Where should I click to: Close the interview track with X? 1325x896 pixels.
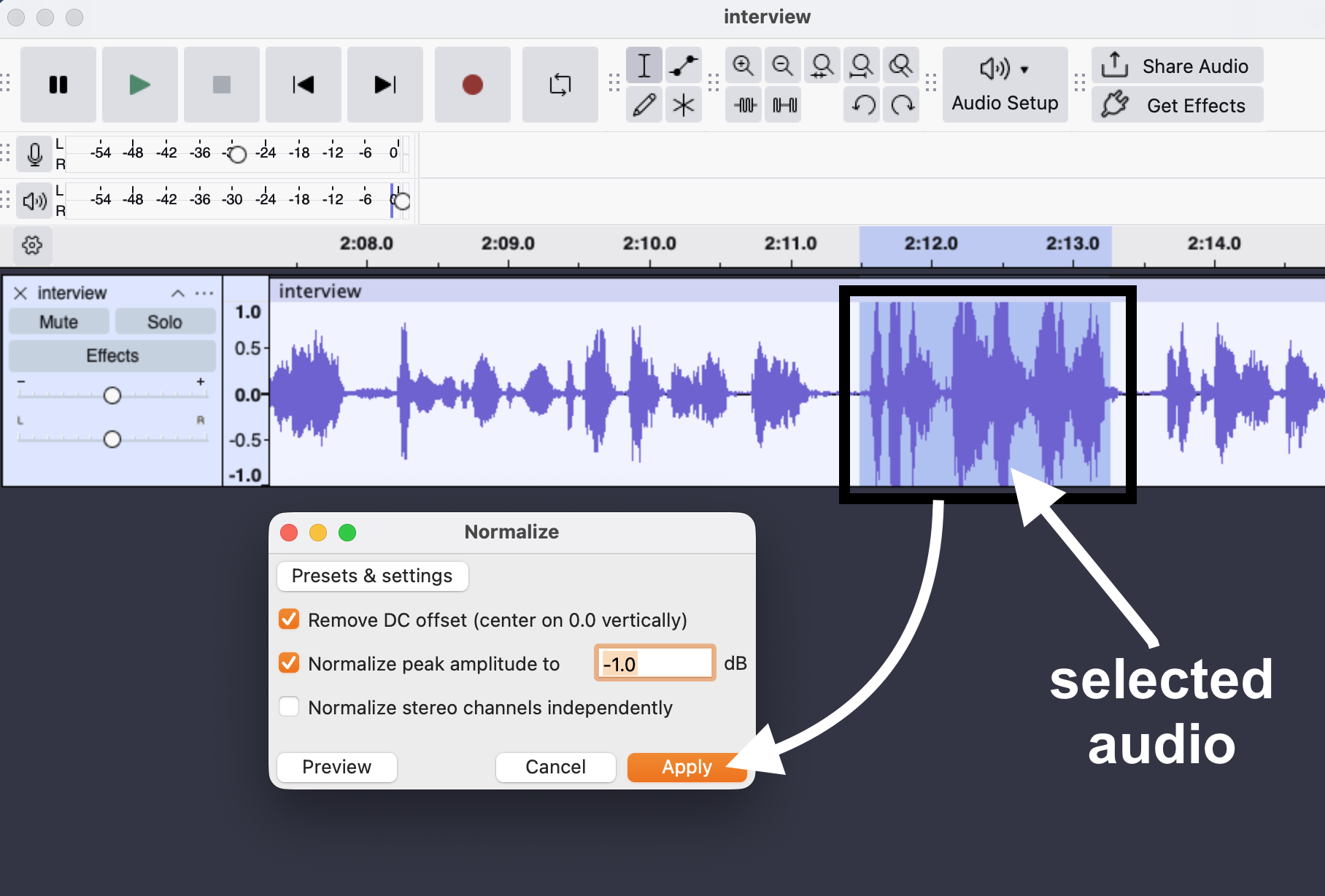tap(20, 293)
